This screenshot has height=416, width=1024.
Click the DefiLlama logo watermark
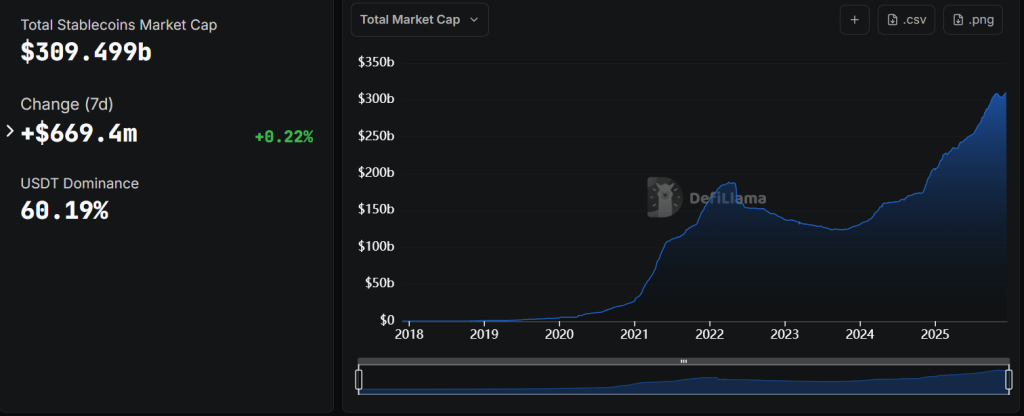pyautogui.click(x=707, y=197)
